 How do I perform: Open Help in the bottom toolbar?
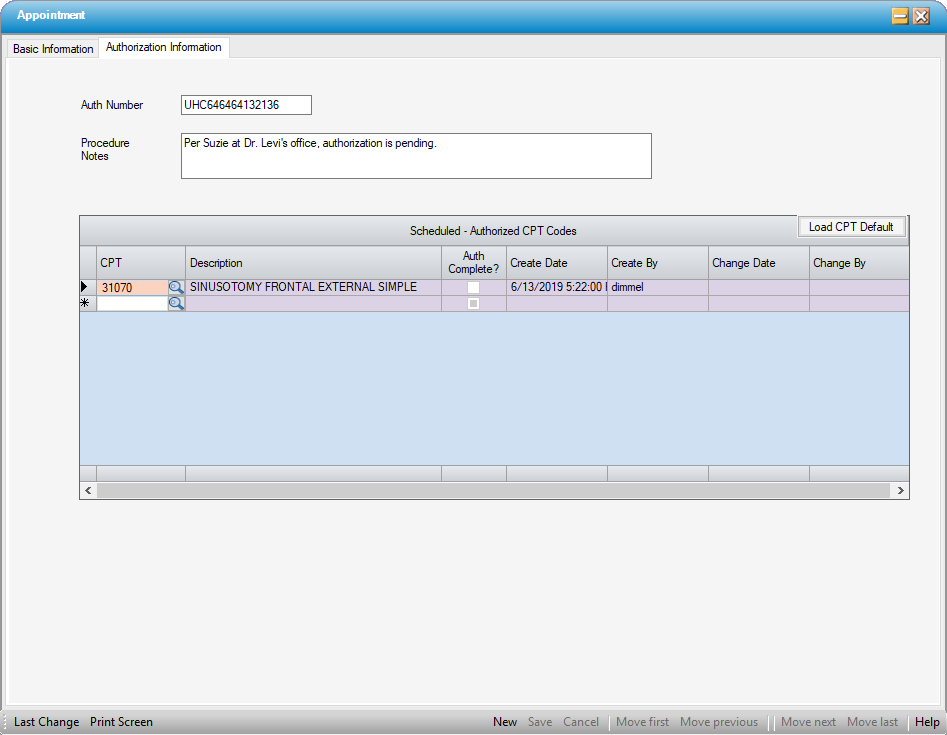coord(927,722)
